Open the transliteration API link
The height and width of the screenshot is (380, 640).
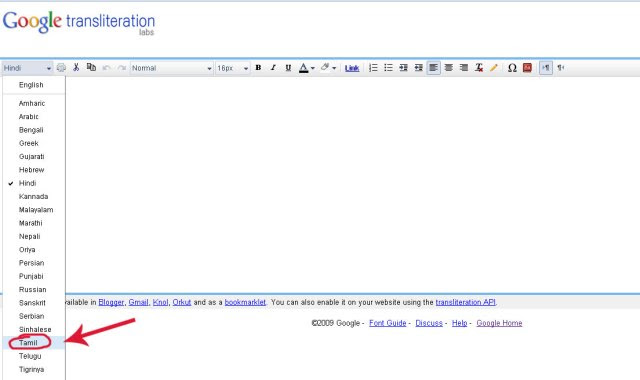click(x=465, y=302)
